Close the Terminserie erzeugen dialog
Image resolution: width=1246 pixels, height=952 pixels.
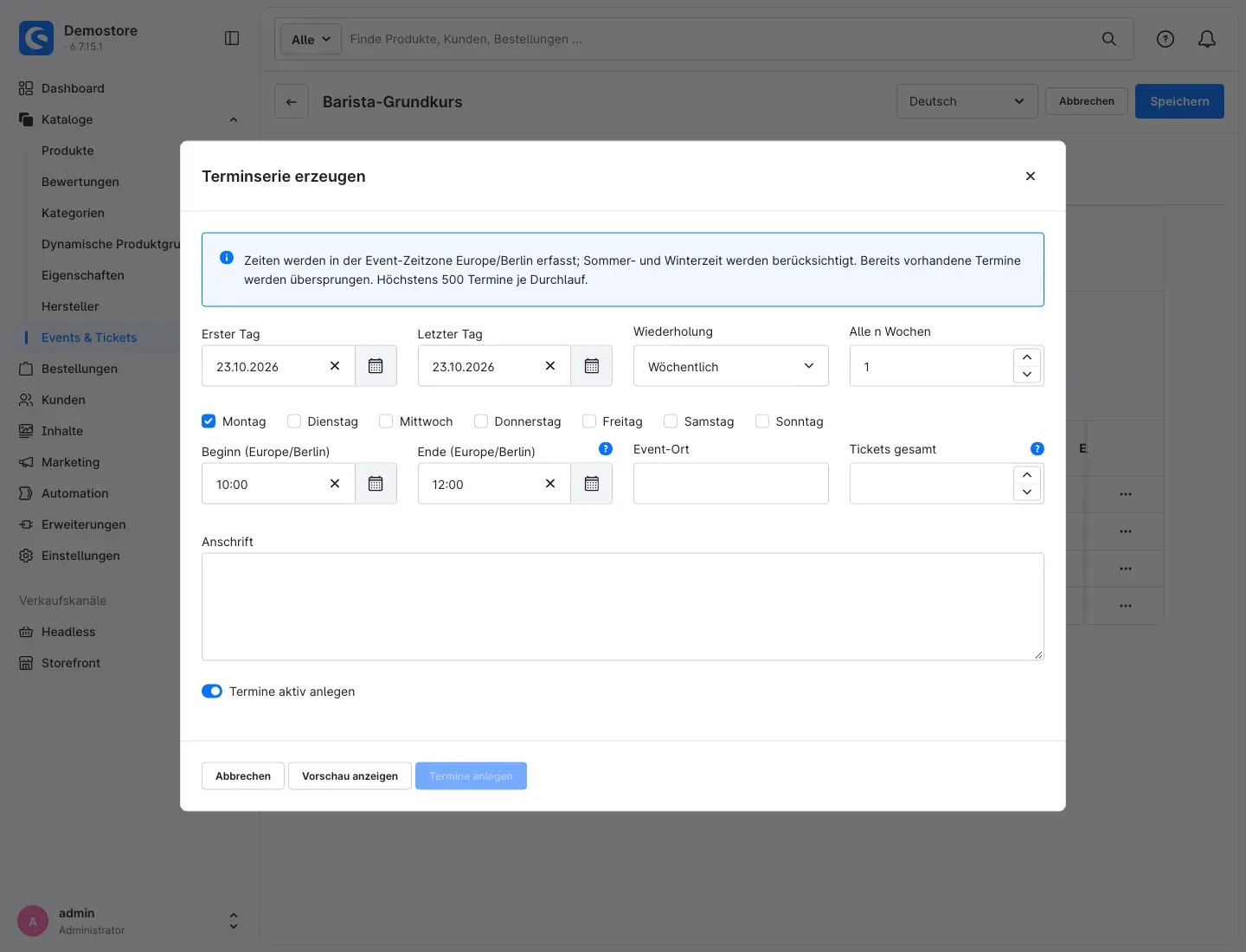coord(1031,177)
